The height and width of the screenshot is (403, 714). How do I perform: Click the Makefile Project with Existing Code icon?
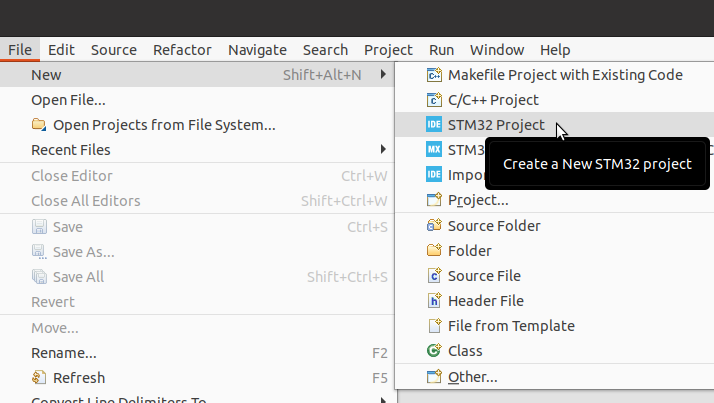(x=434, y=75)
